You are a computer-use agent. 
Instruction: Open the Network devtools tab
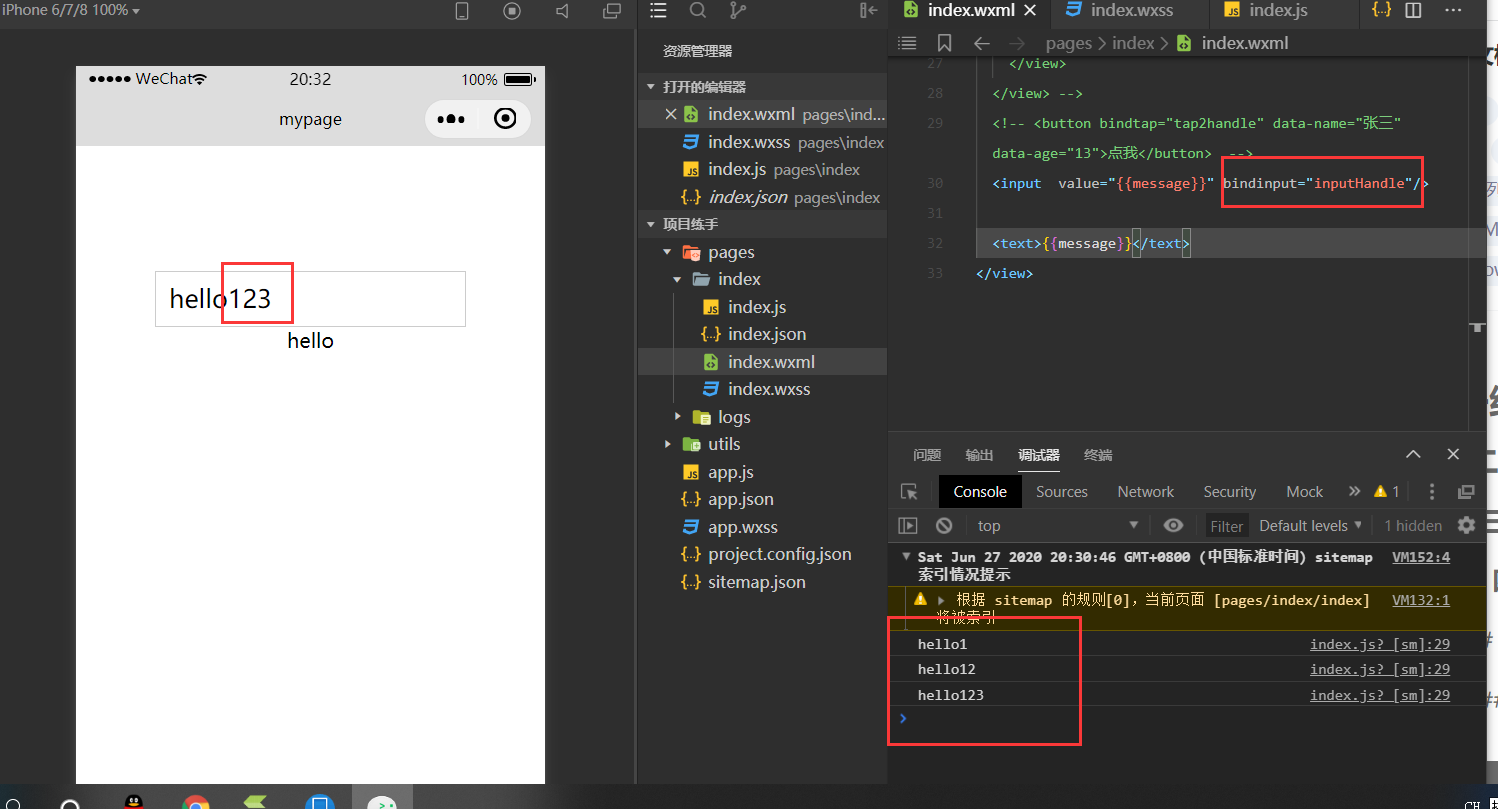tap(1146, 492)
